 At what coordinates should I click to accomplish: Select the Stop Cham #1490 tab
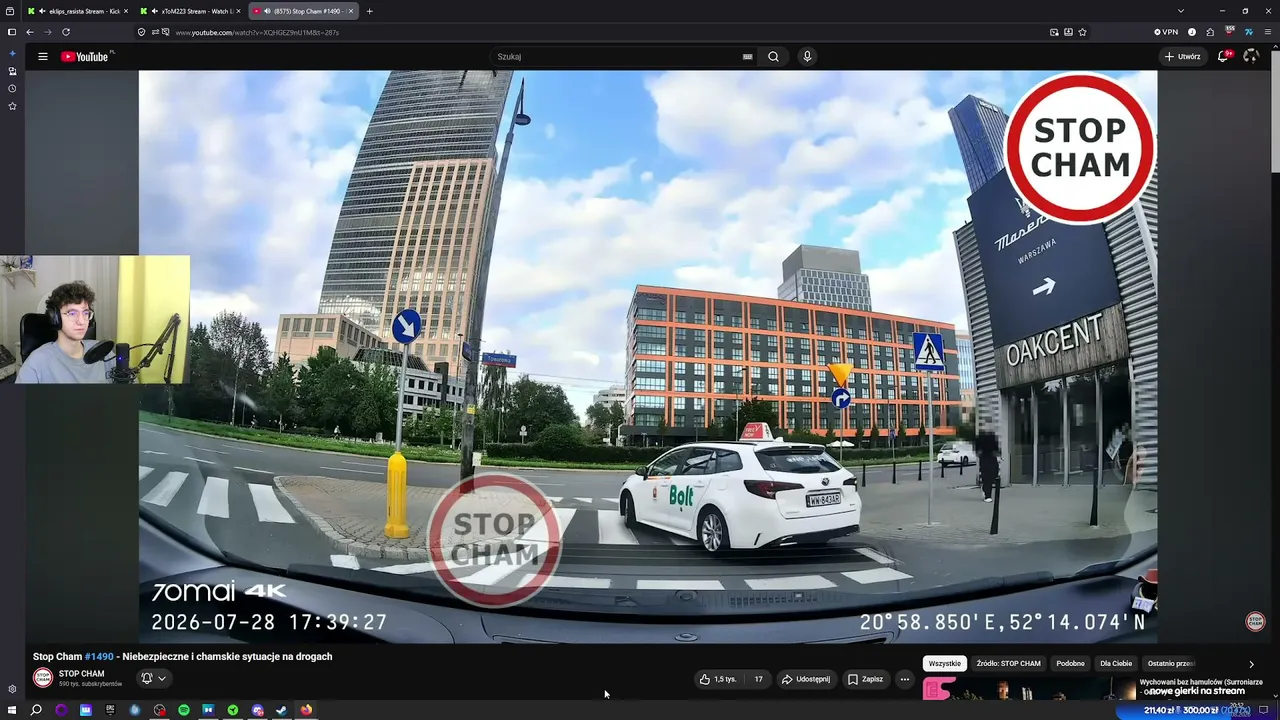click(303, 11)
